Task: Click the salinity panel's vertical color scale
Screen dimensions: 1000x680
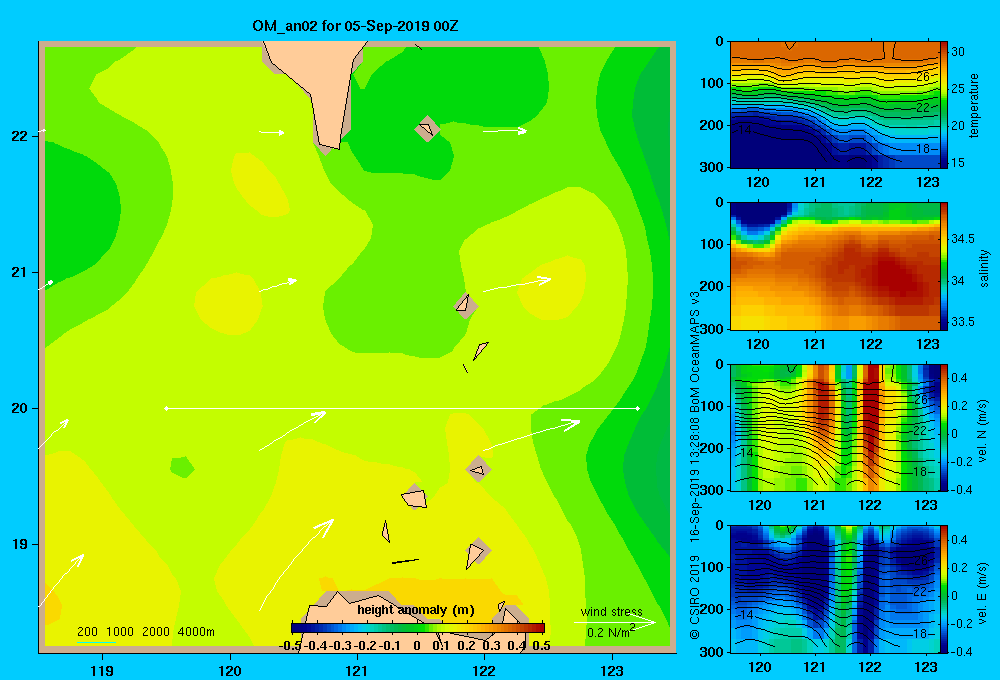Action: (x=945, y=266)
